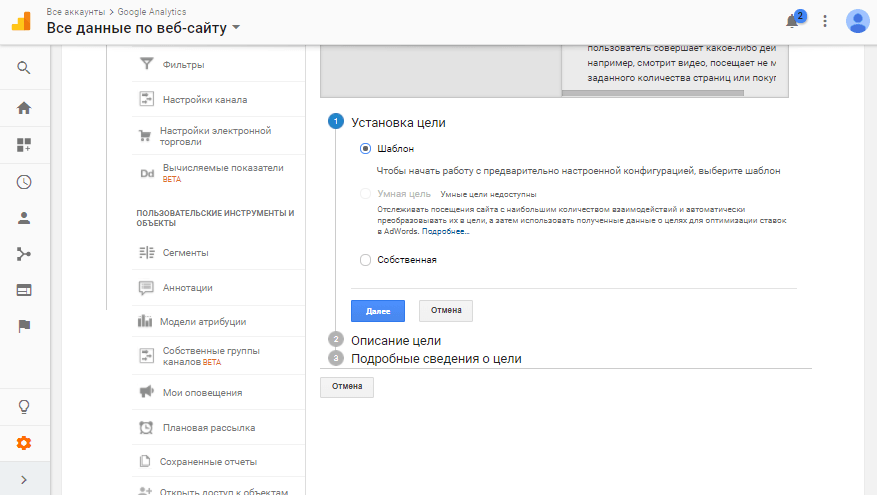This screenshot has width=877, height=495.
Task: Select the Шаблон radio button
Action: click(x=365, y=148)
